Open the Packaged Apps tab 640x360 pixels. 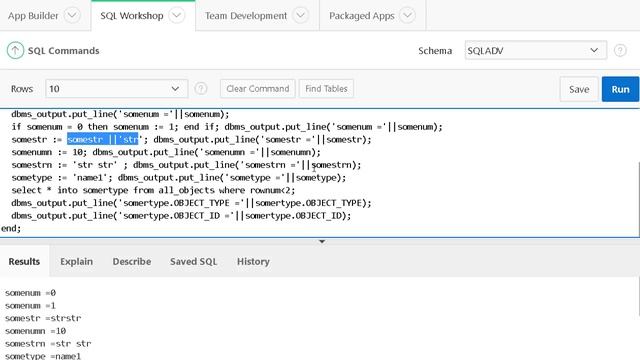tap(362, 16)
